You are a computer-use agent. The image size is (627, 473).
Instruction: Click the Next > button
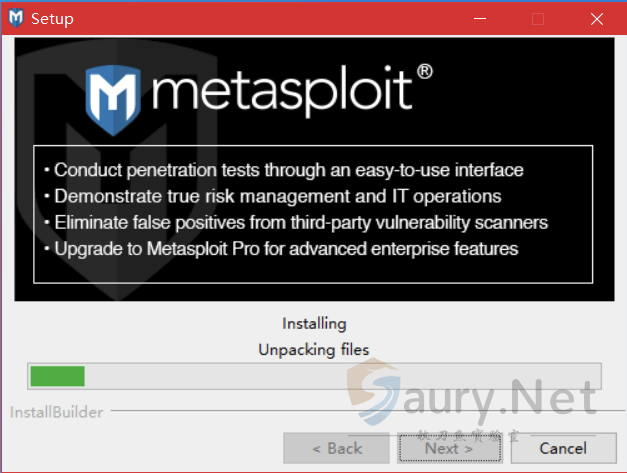(449, 448)
